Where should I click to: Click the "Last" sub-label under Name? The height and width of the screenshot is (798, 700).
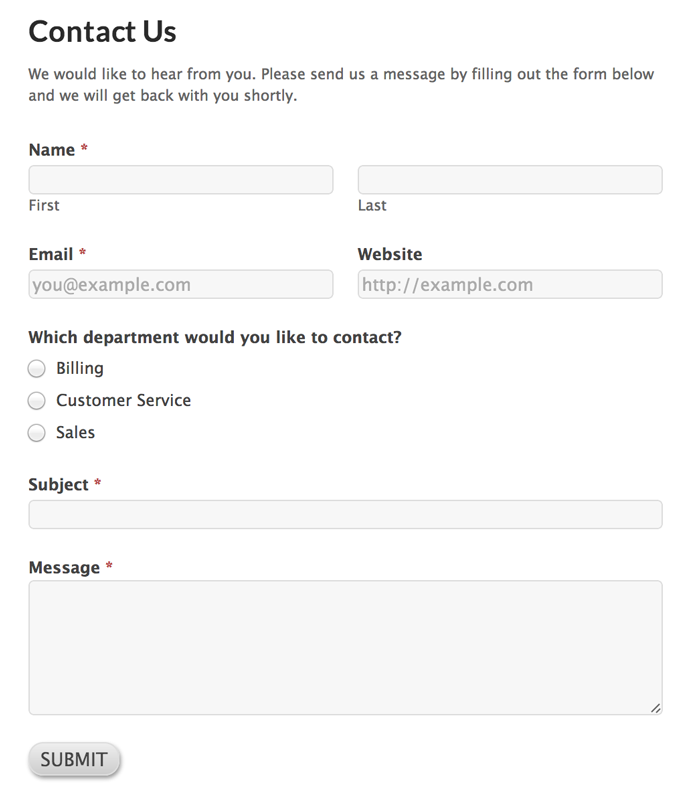tap(372, 205)
